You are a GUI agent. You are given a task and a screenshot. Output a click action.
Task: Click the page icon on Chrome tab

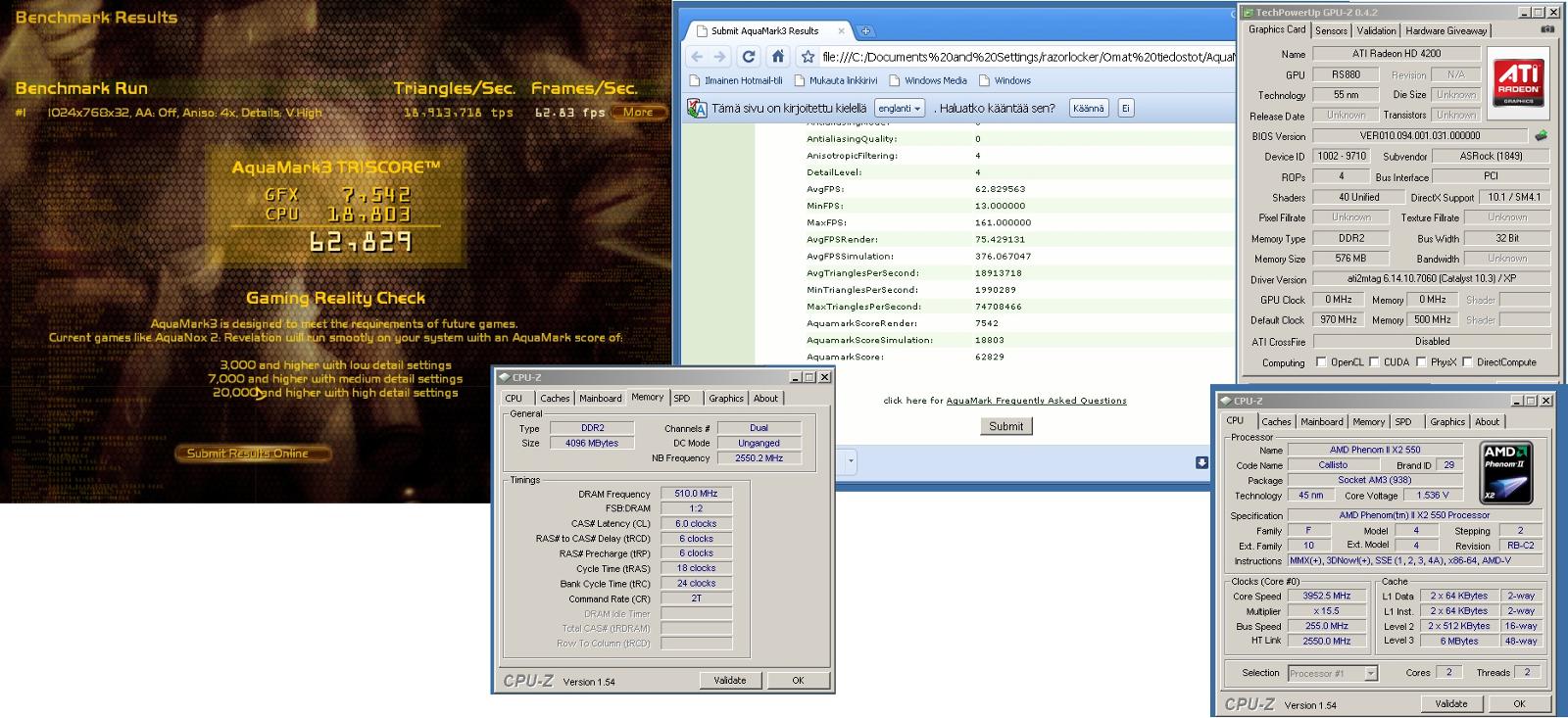click(701, 31)
